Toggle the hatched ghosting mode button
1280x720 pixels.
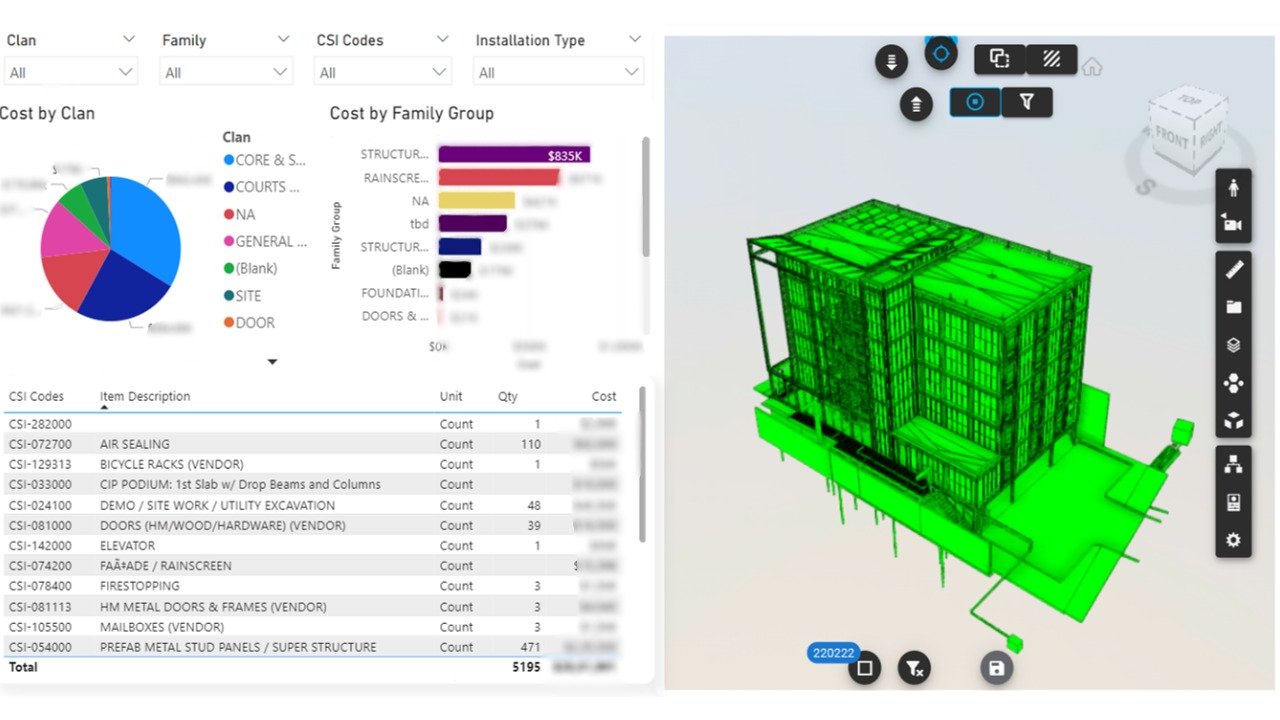point(1051,59)
